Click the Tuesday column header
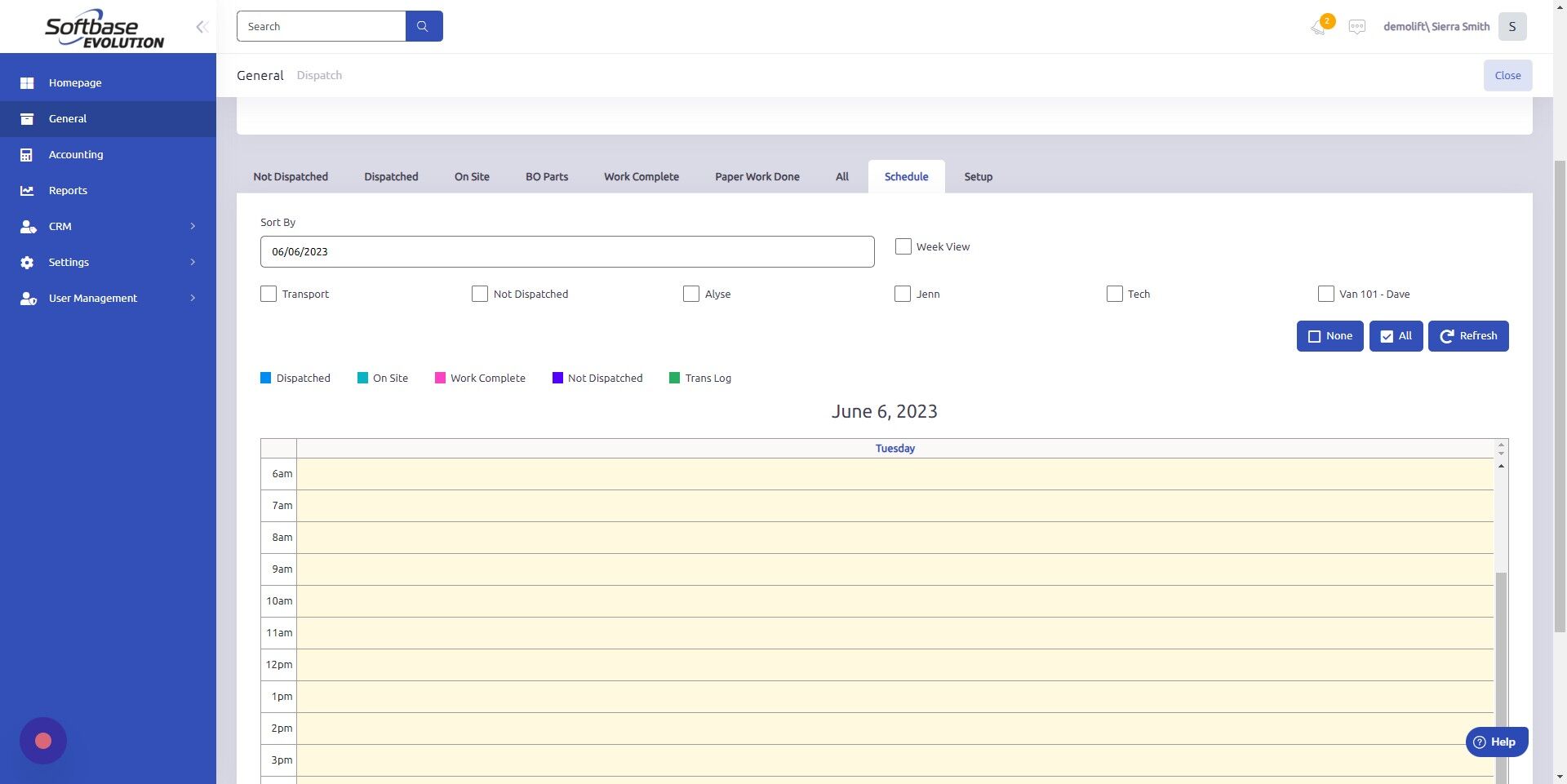The image size is (1567, 784). click(x=894, y=449)
